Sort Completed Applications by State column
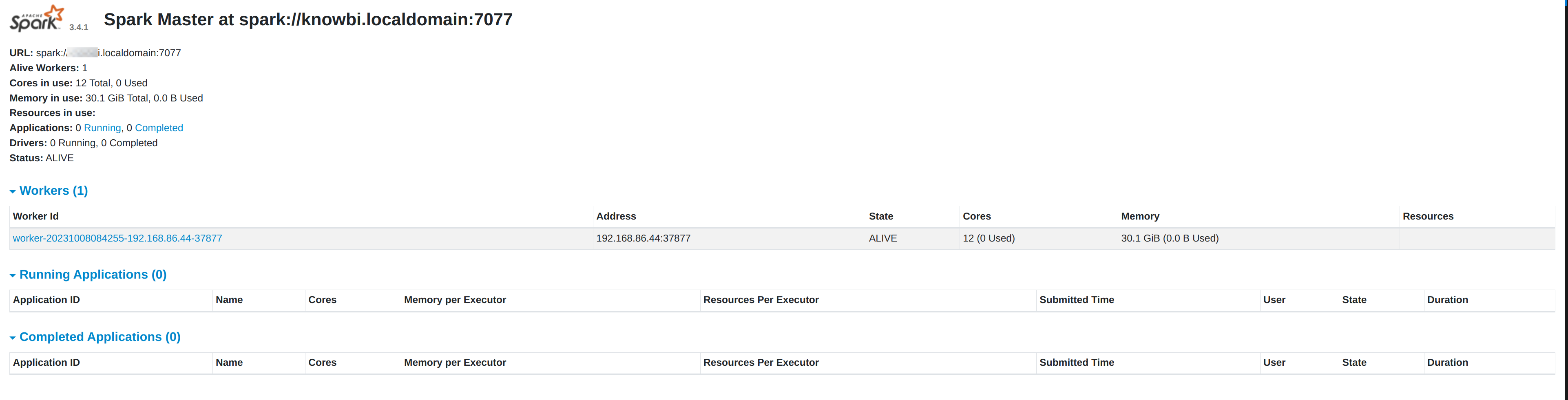 (x=1354, y=363)
